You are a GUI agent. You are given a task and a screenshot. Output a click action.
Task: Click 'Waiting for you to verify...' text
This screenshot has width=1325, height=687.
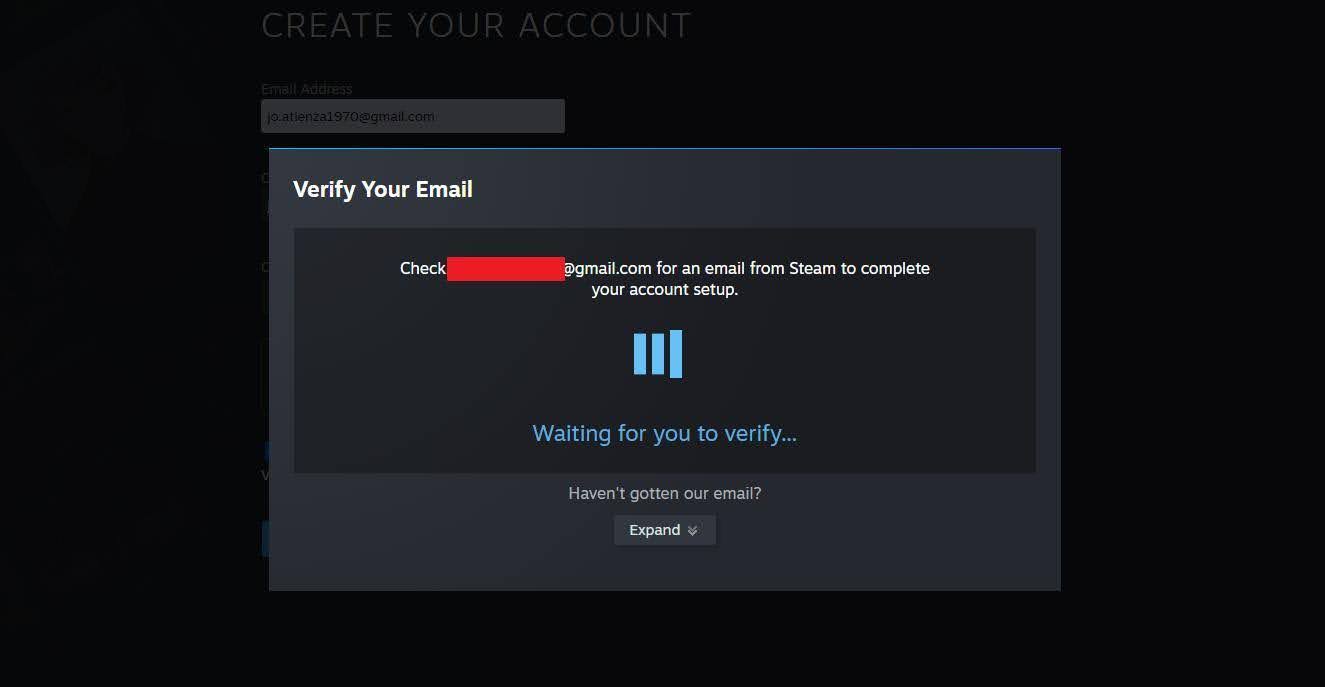click(x=665, y=433)
